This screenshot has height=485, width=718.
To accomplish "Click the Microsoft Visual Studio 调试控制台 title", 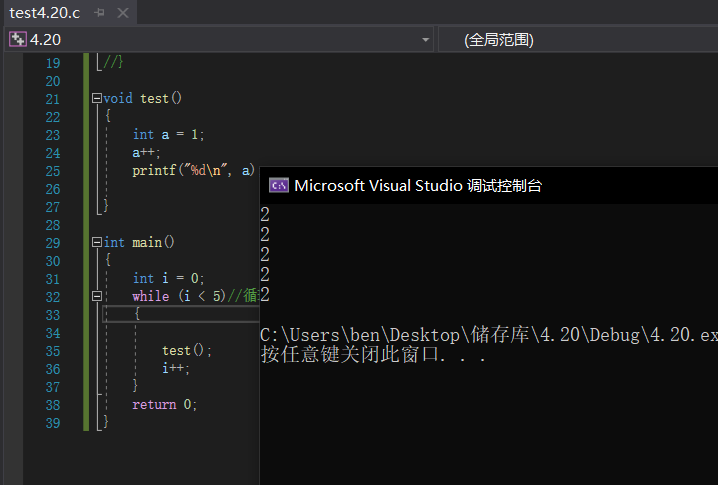I will click(x=418, y=185).
